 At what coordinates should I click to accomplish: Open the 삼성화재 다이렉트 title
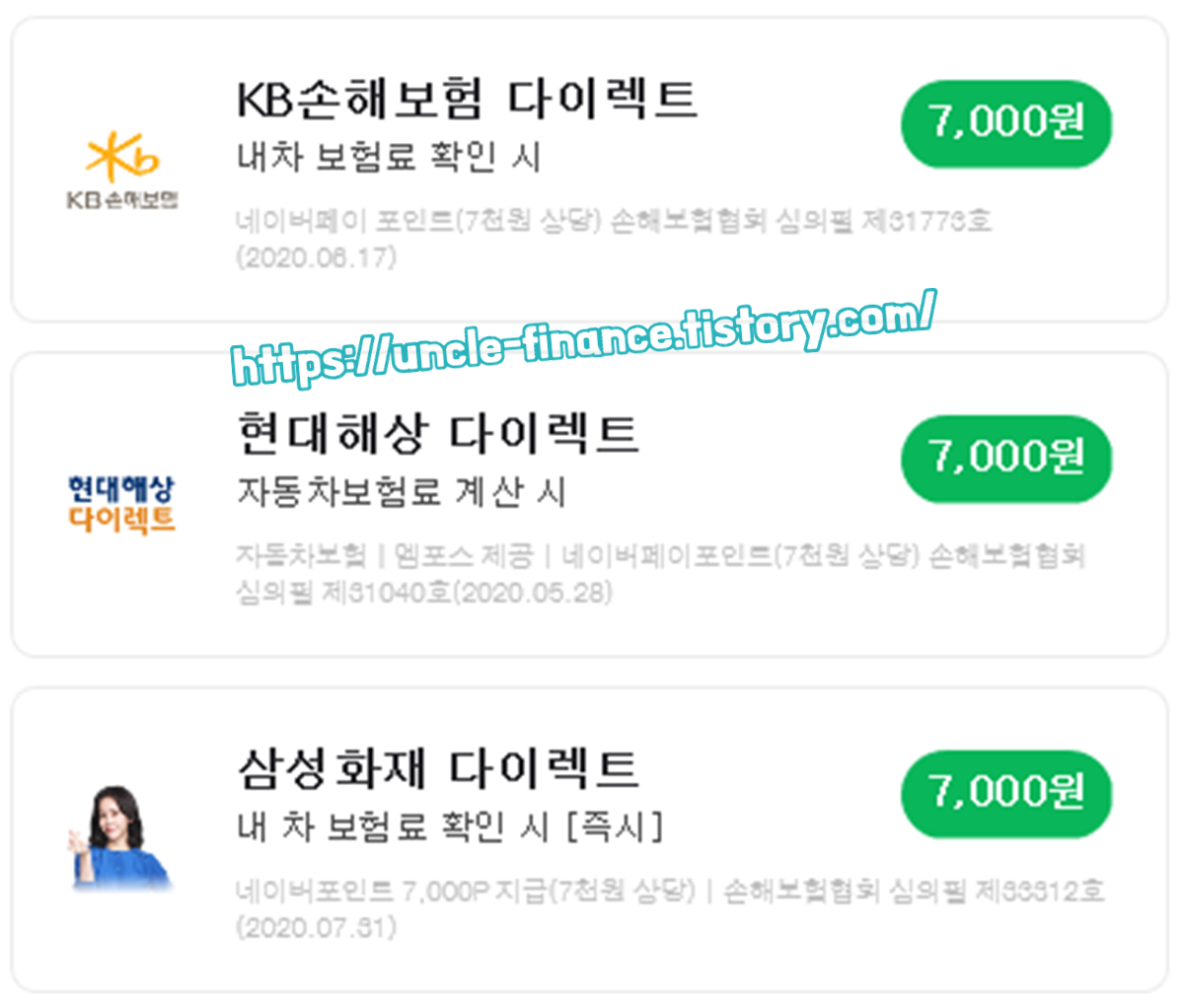coord(438,769)
